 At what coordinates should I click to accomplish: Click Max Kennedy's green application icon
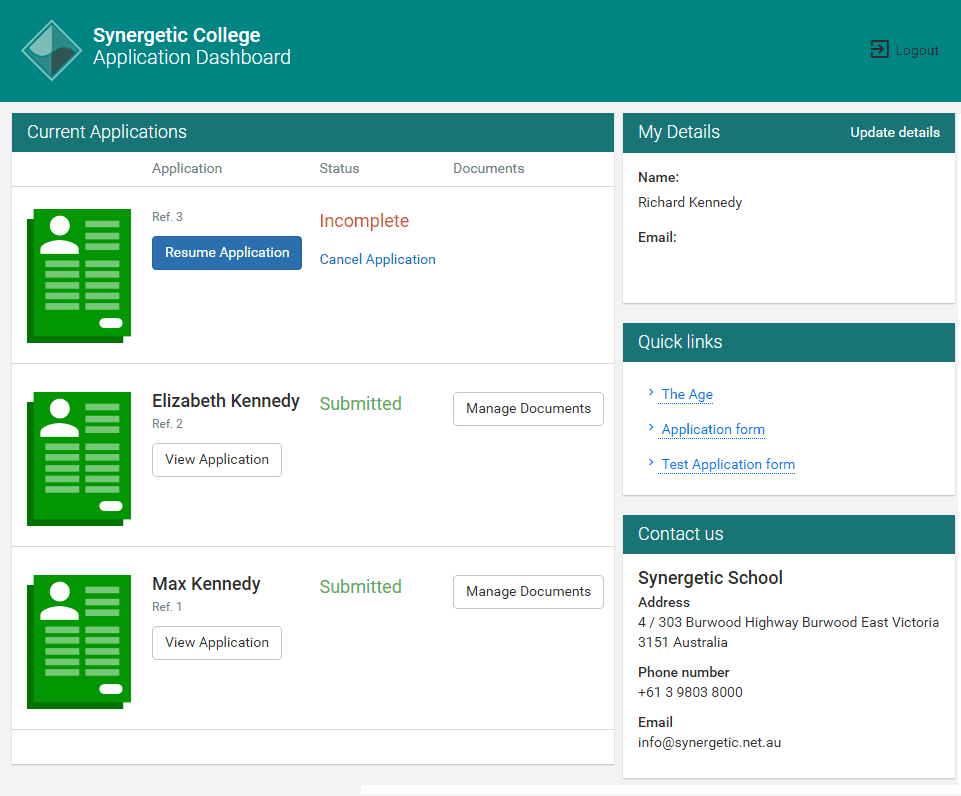pyautogui.click(x=78, y=642)
